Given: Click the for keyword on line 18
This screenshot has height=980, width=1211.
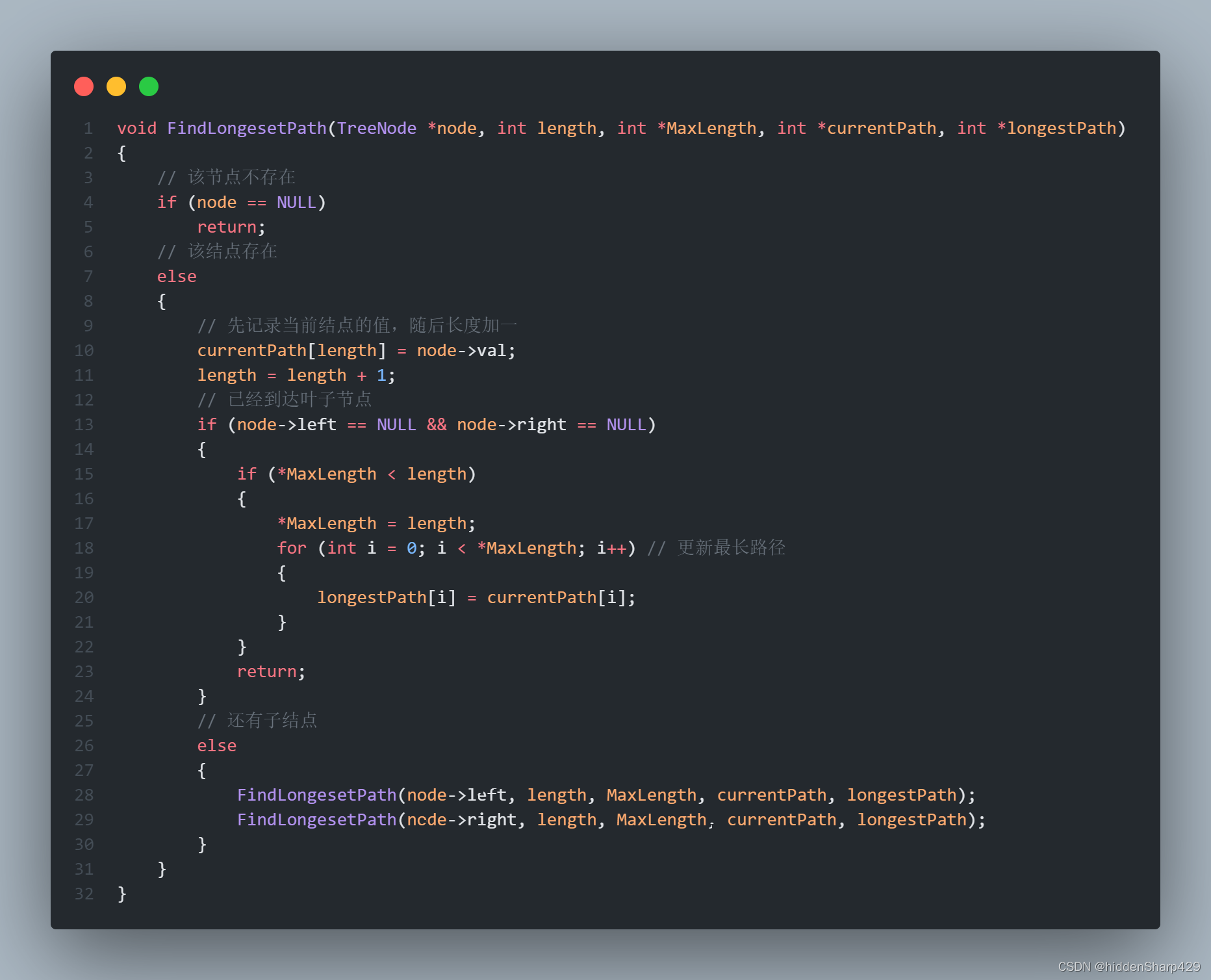Looking at the screenshot, I should 292,548.
